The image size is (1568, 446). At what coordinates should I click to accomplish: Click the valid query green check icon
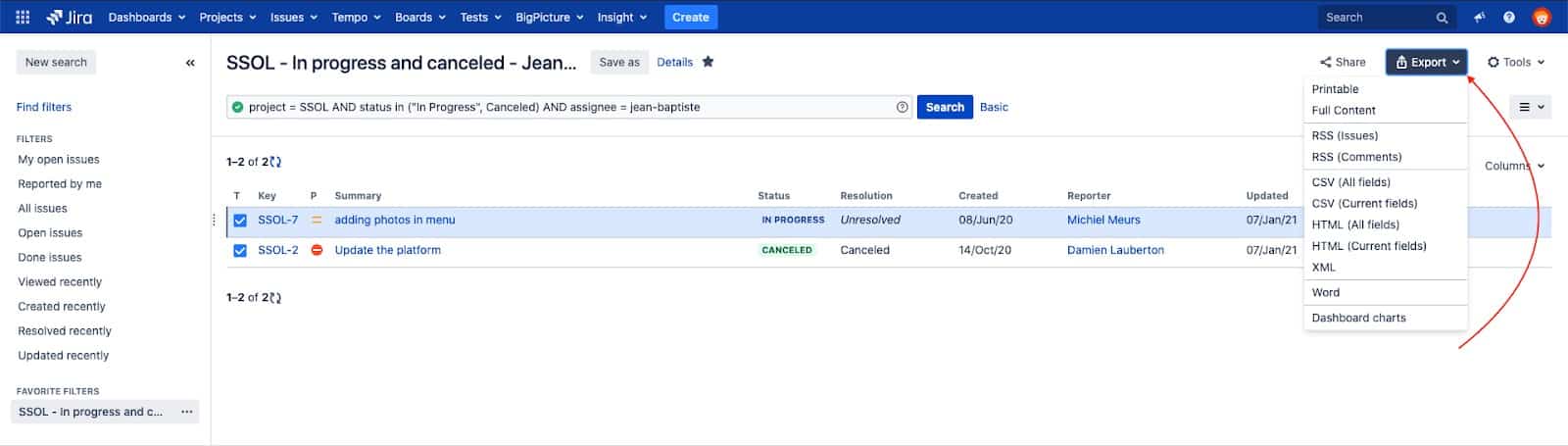point(237,107)
